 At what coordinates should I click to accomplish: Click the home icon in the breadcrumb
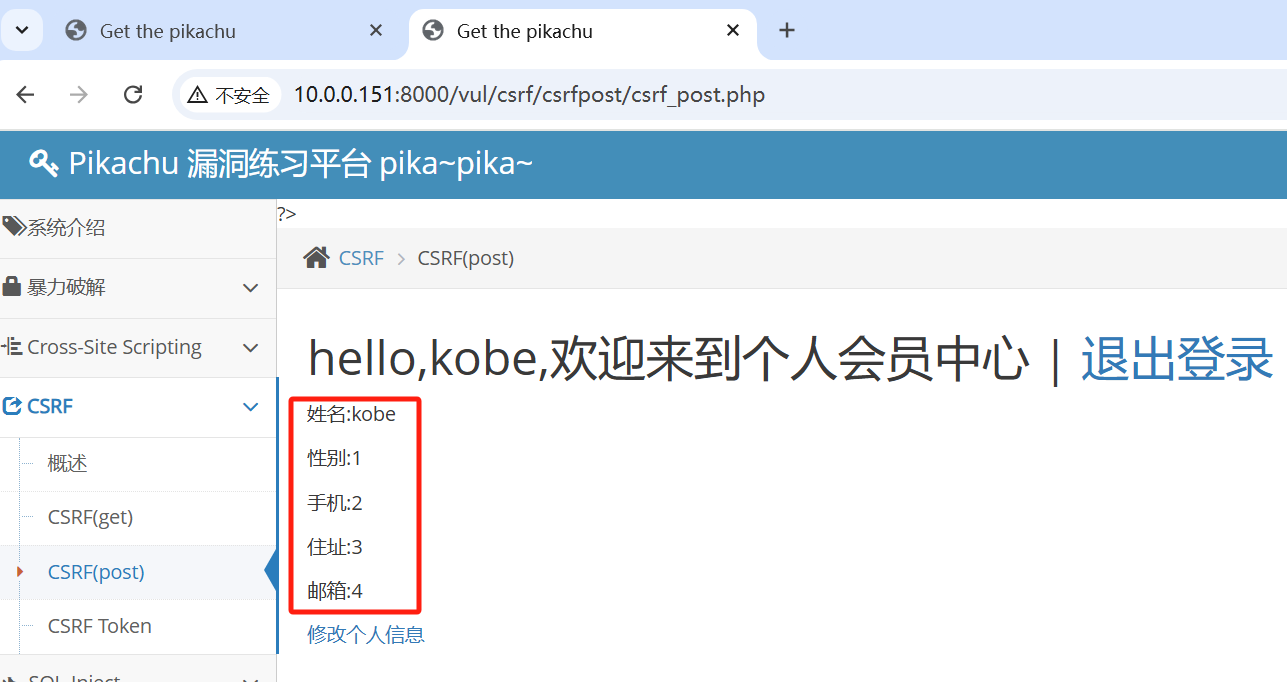(x=315, y=257)
